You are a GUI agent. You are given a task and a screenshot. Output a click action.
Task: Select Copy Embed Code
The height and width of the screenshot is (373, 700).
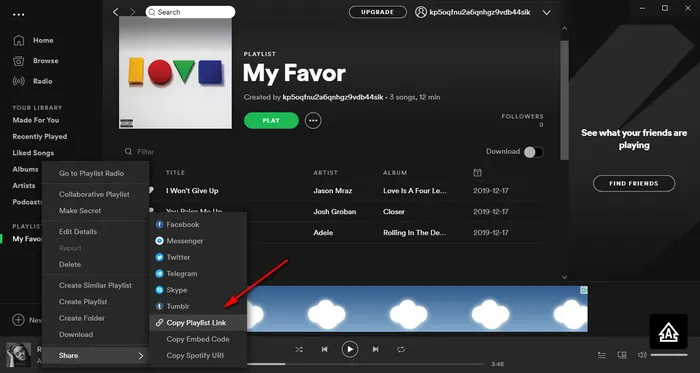(198, 339)
